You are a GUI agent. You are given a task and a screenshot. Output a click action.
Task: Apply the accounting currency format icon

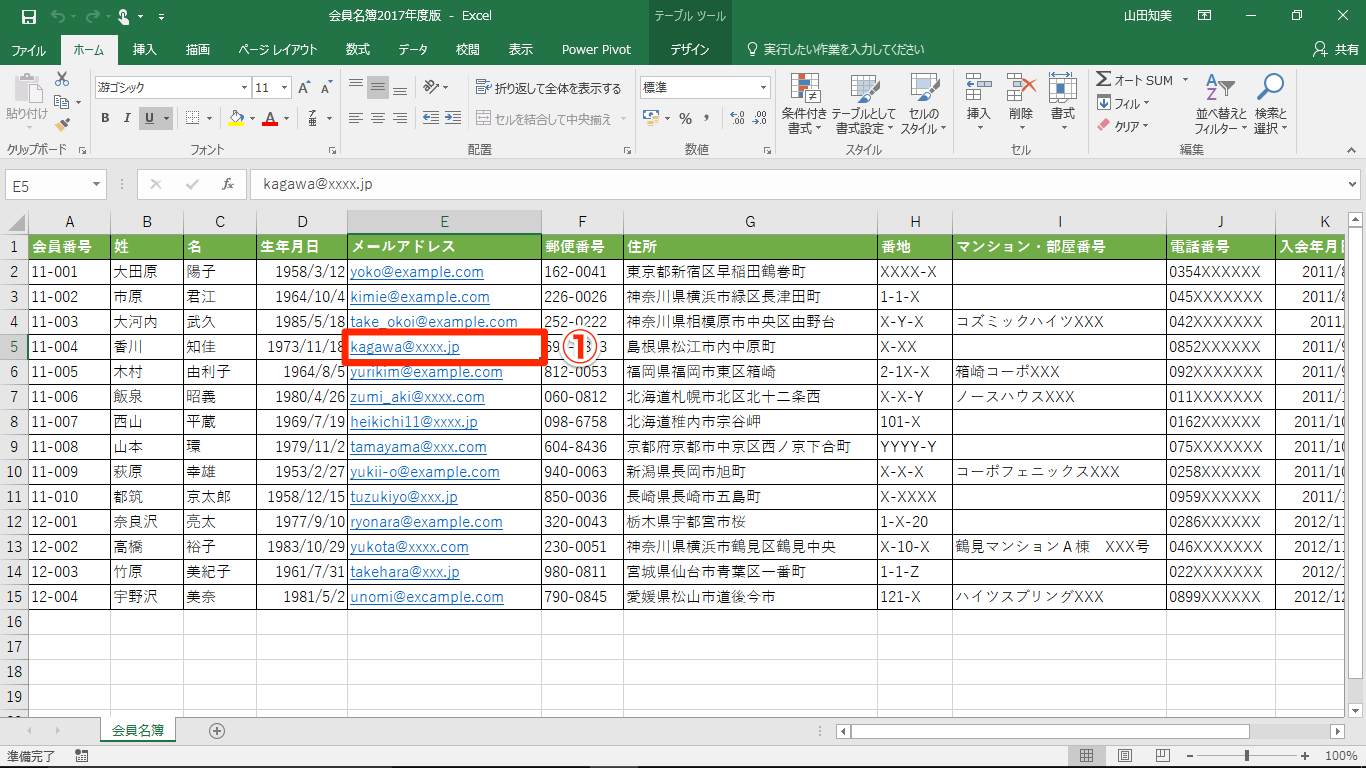tap(652, 118)
